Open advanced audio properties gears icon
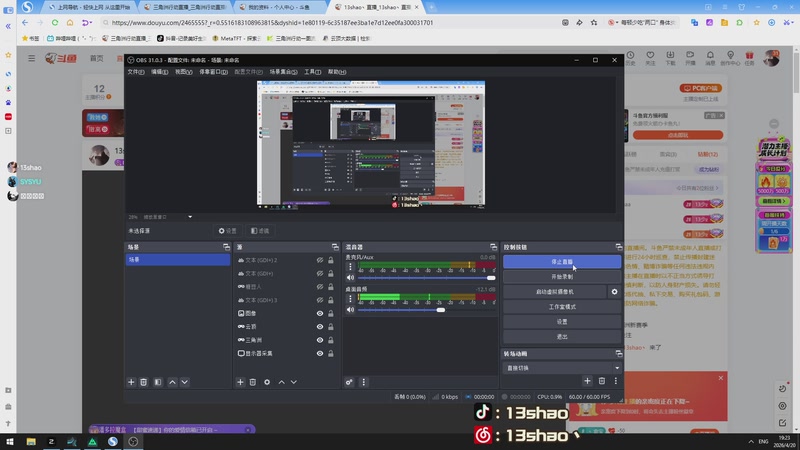Image resolution: width=800 pixels, height=450 pixels. point(349,382)
